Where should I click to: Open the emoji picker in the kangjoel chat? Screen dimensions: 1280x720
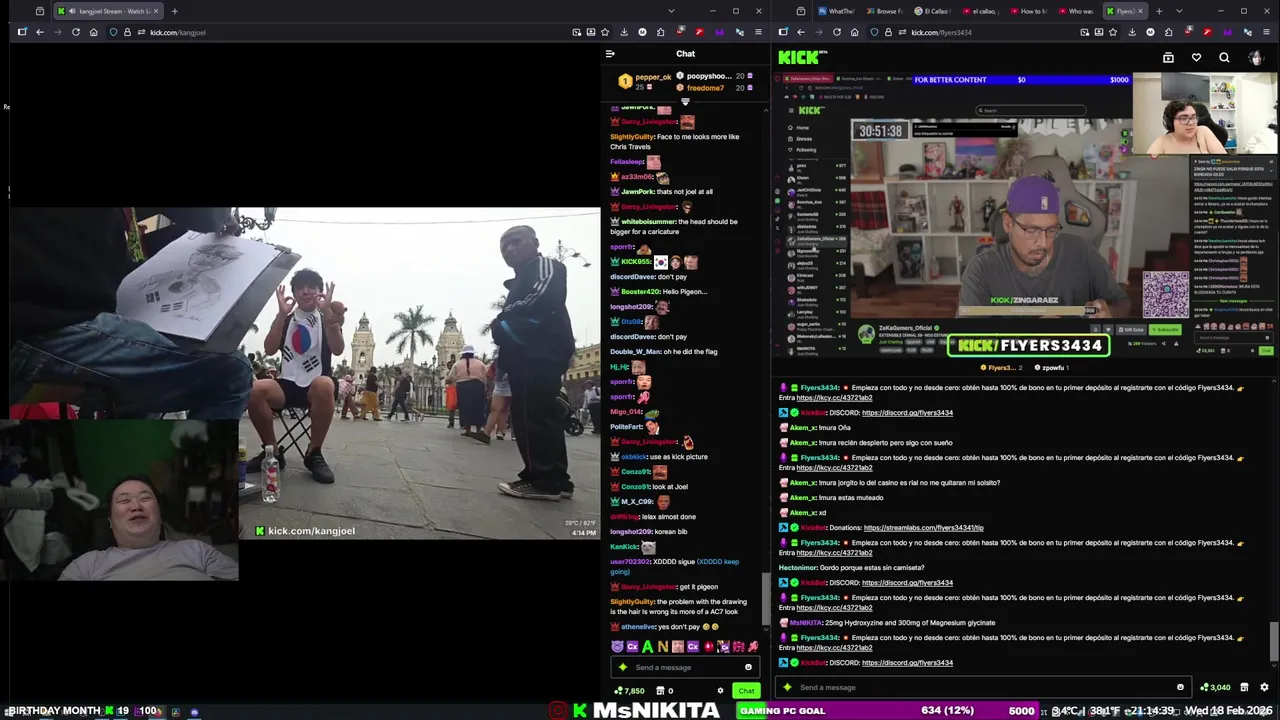[x=748, y=667]
